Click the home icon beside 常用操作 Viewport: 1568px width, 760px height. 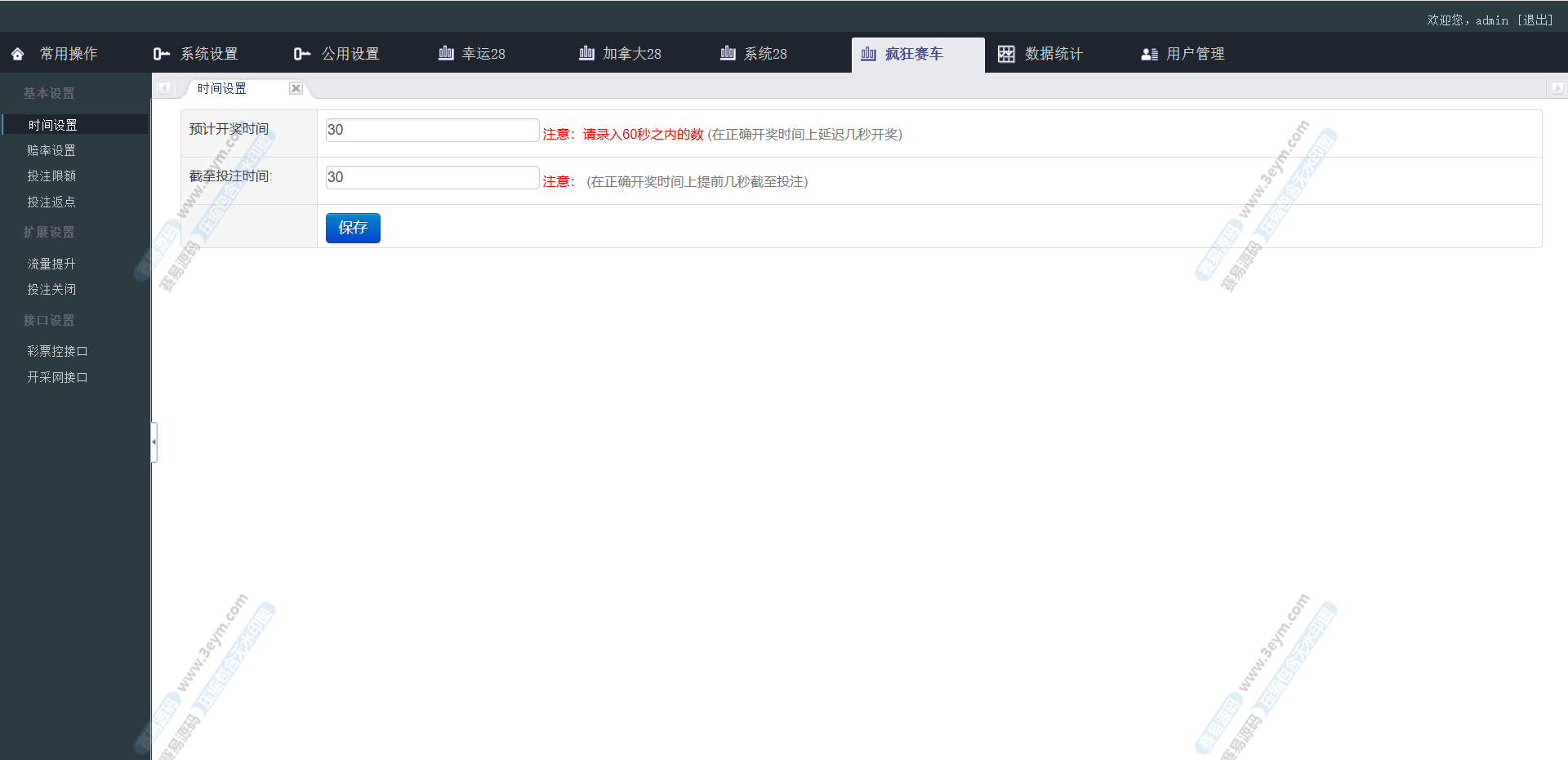18,54
